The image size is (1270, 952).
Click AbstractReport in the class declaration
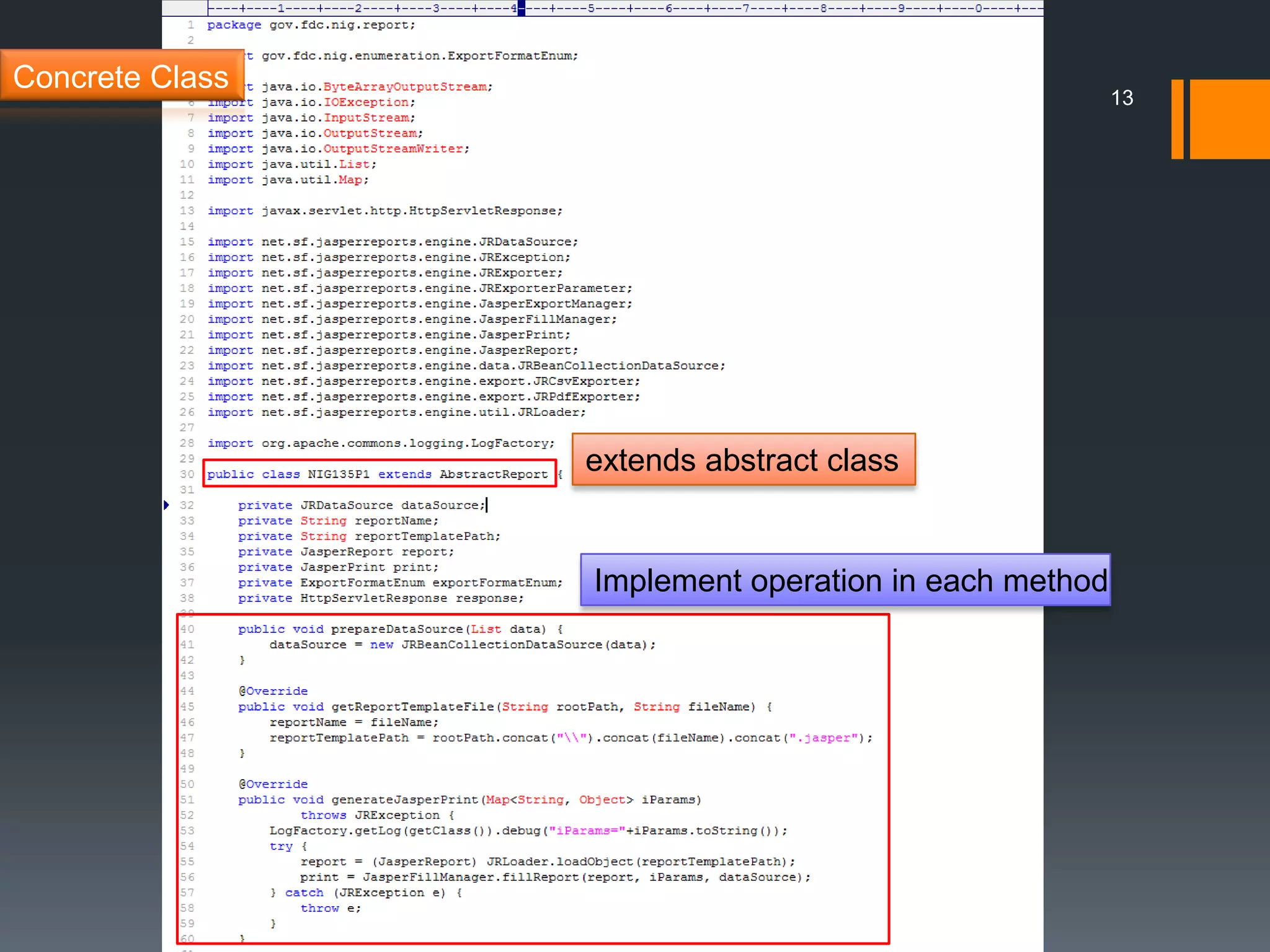coord(494,474)
